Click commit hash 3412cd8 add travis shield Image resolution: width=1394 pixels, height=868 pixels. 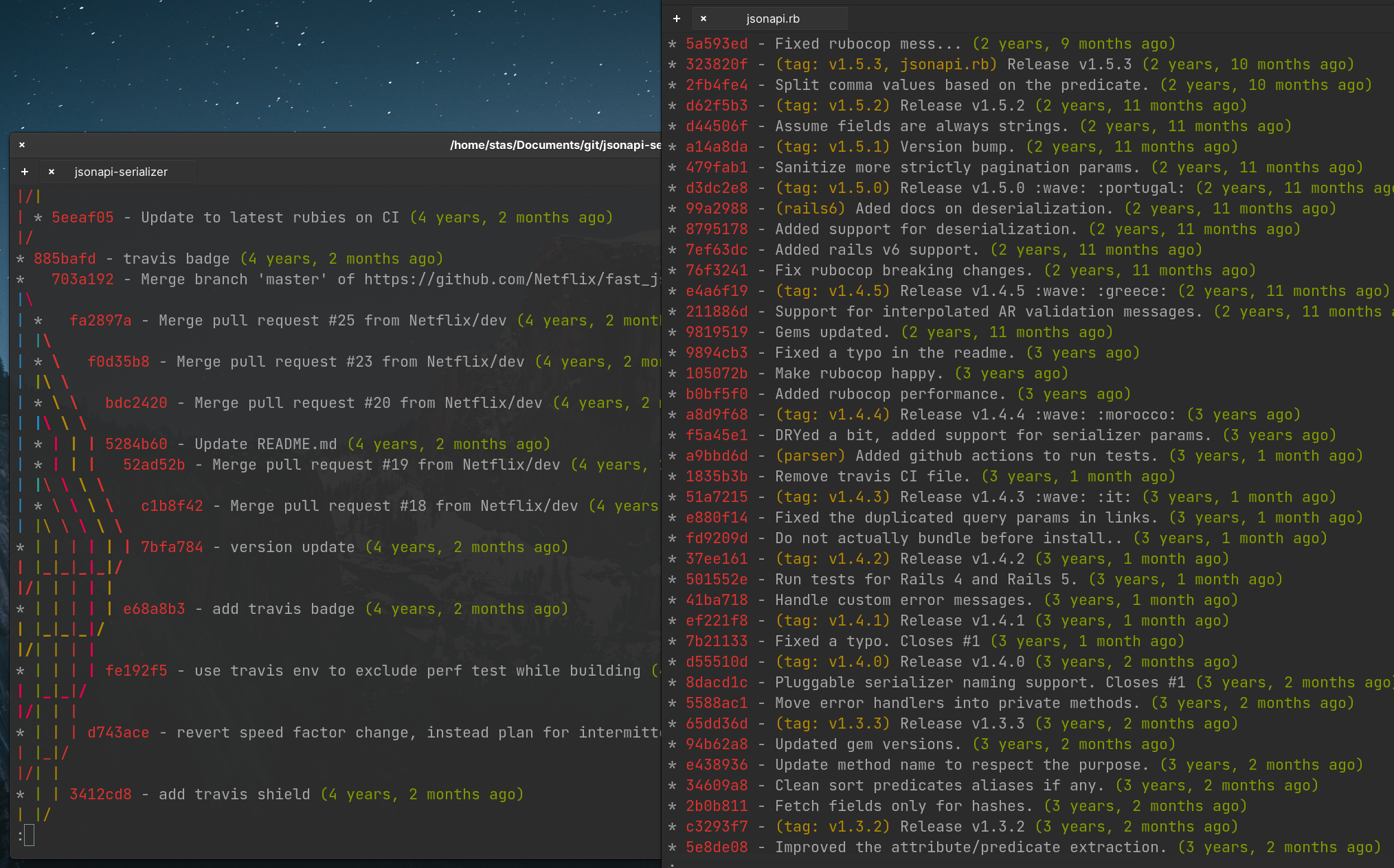100,795
